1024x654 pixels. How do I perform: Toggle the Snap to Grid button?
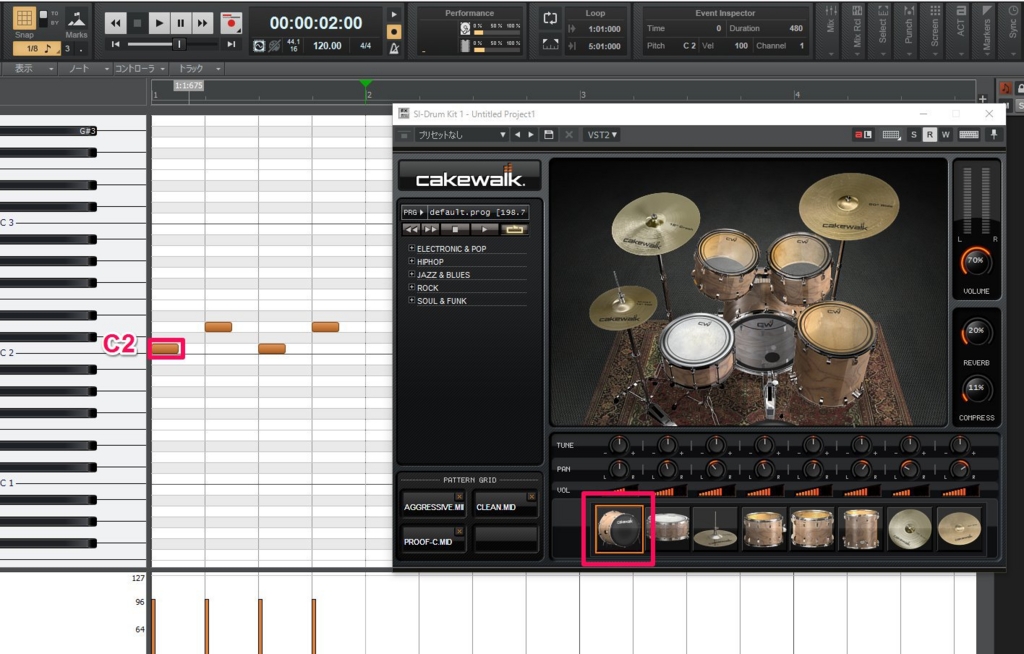(x=24, y=18)
